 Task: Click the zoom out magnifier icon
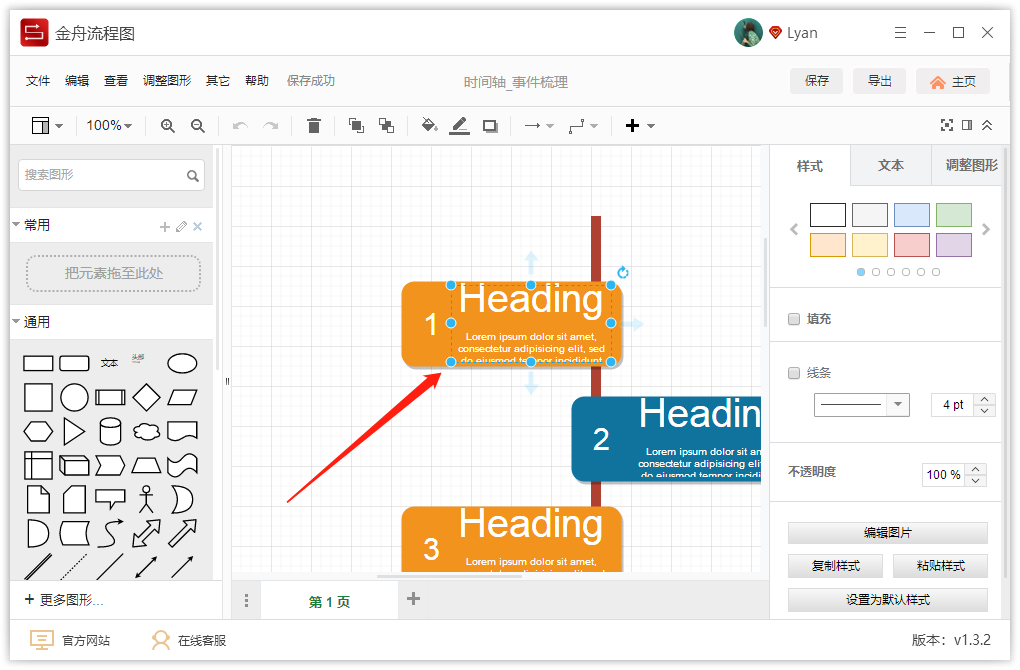(x=198, y=126)
